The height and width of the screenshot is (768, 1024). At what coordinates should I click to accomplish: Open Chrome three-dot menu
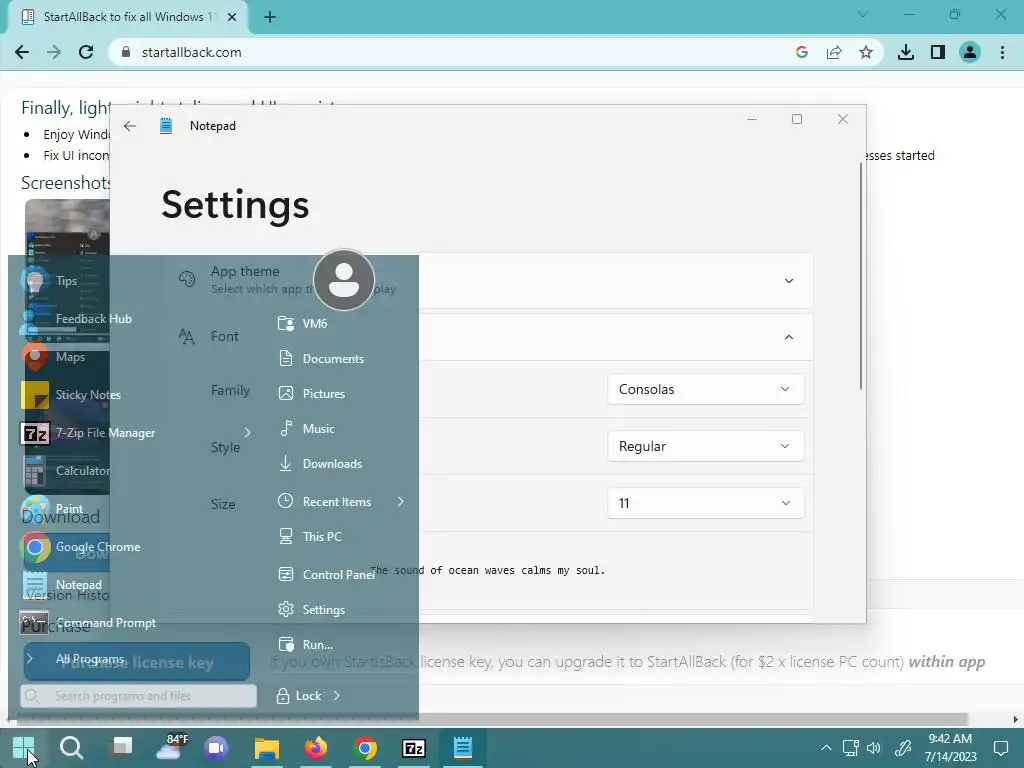coord(1002,52)
